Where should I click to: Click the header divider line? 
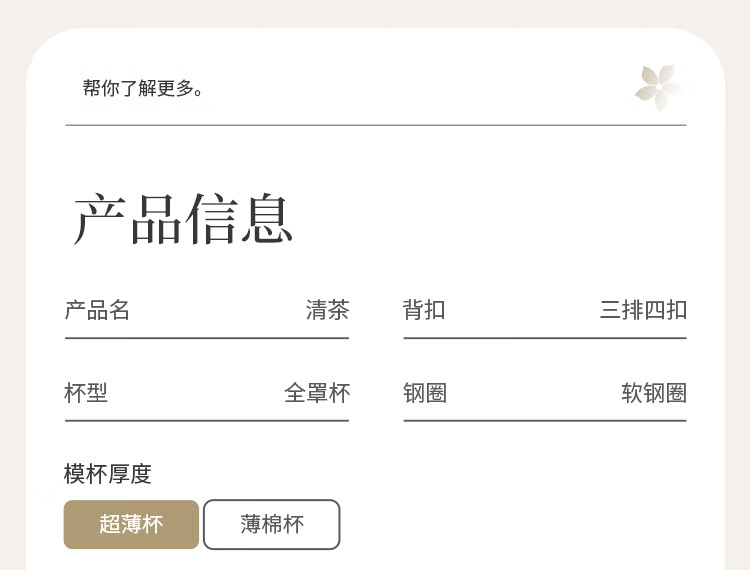tap(376, 125)
